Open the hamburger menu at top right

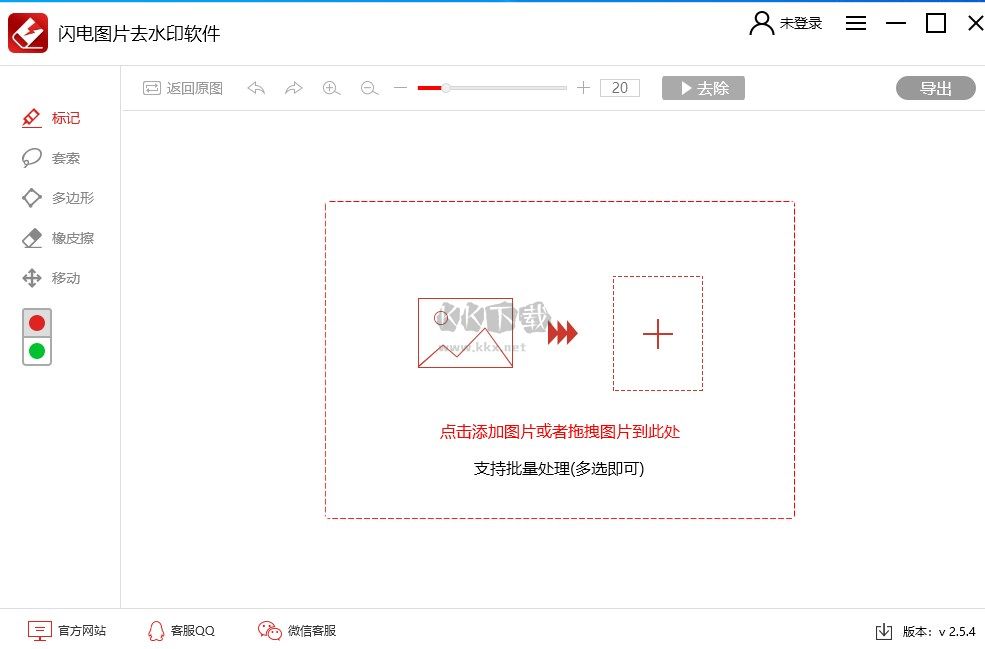click(x=856, y=23)
